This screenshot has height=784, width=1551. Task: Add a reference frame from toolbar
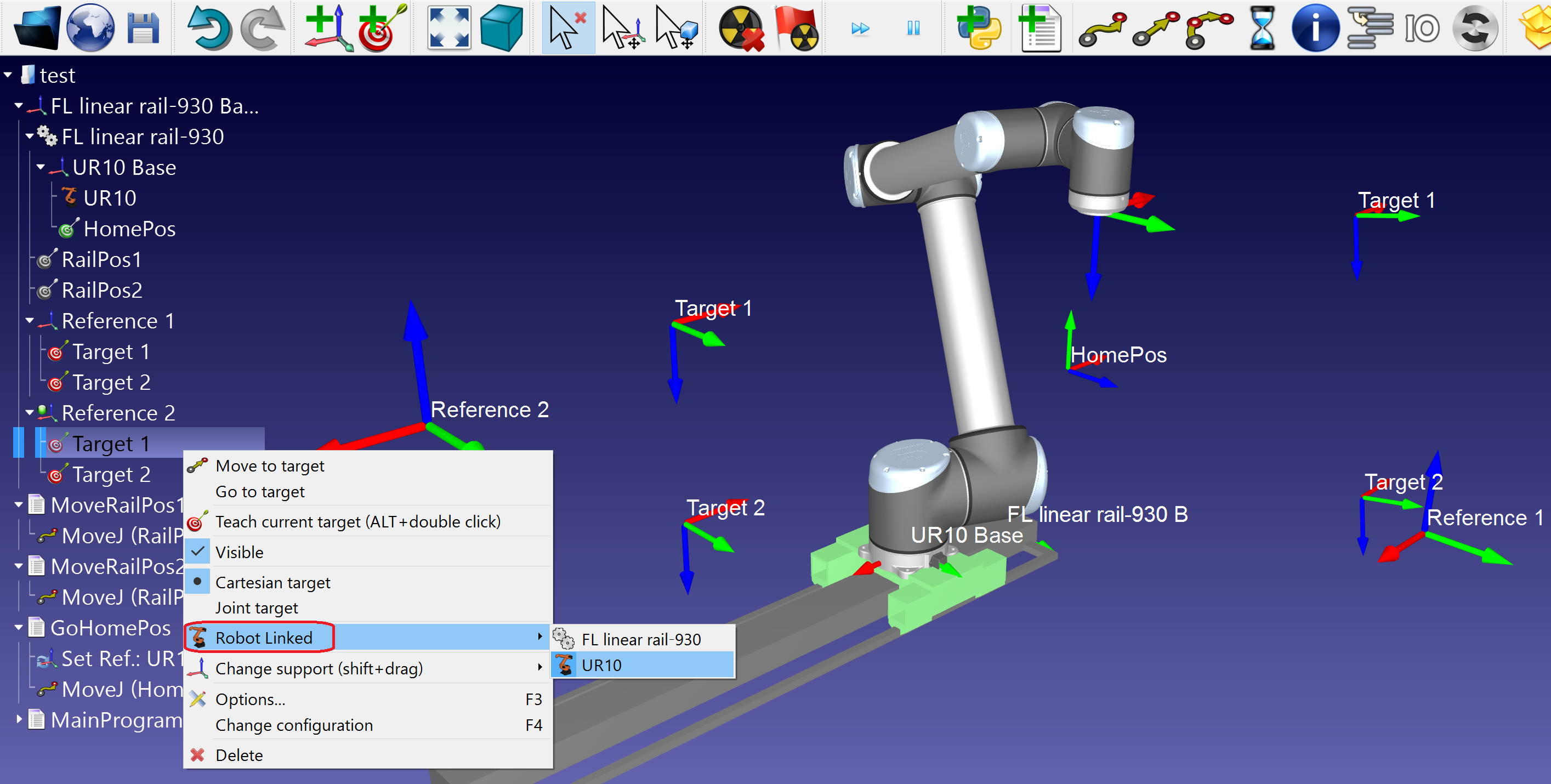[328, 28]
